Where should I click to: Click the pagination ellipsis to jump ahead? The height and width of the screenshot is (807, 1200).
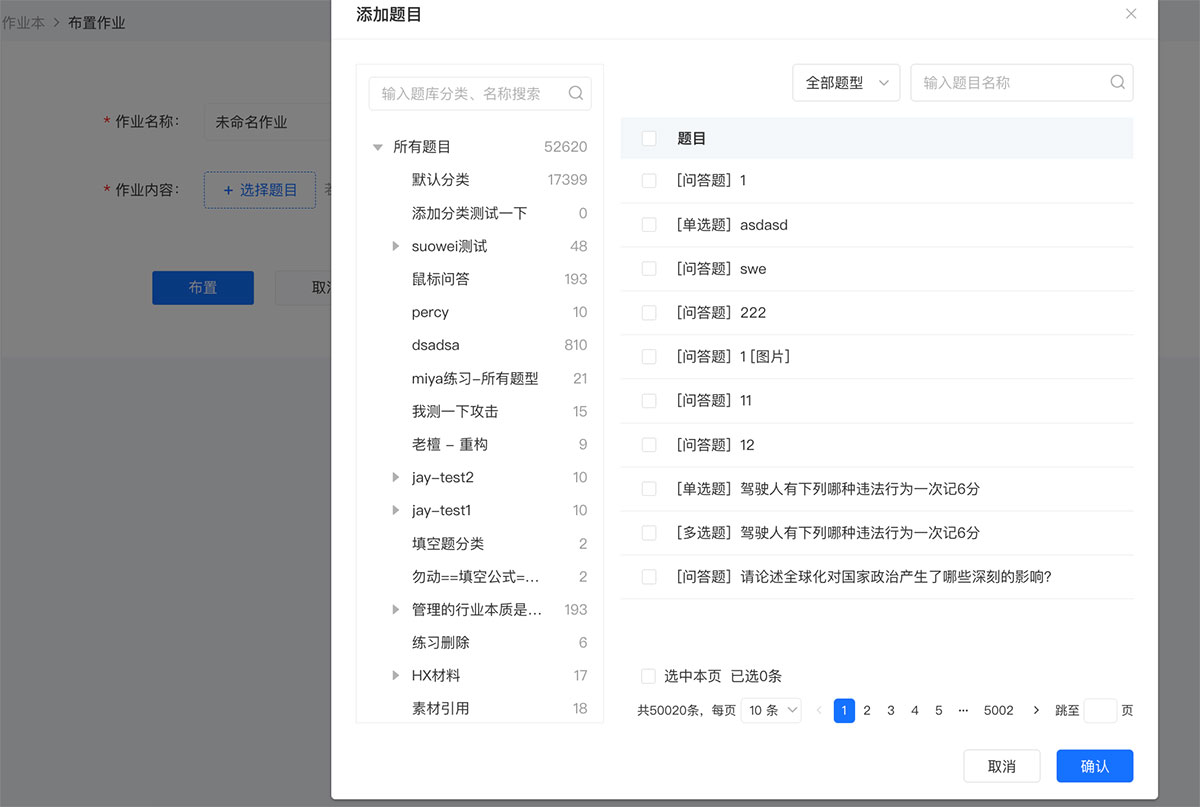963,710
